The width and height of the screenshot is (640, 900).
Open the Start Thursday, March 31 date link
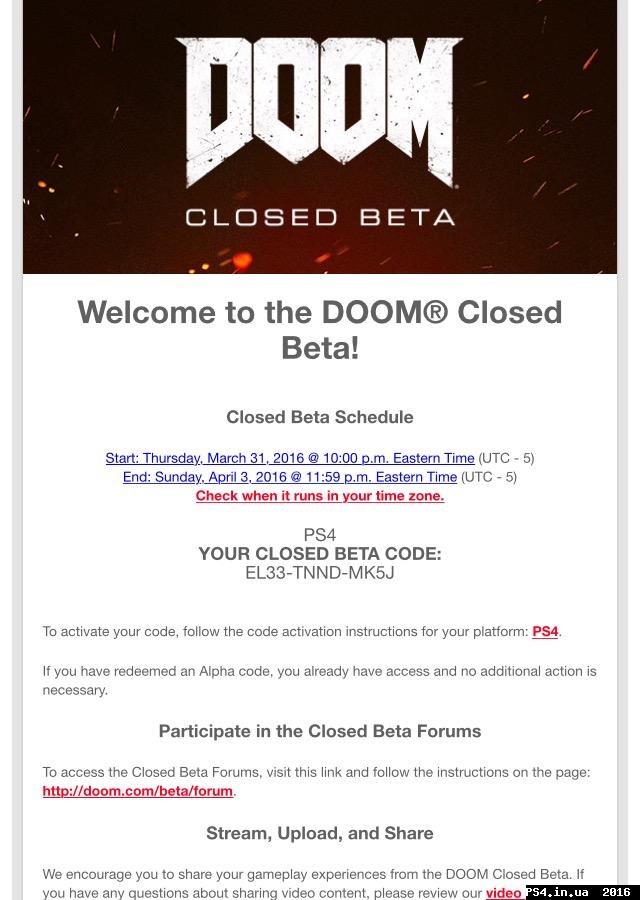pyautogui.click(x=290, y=458)
